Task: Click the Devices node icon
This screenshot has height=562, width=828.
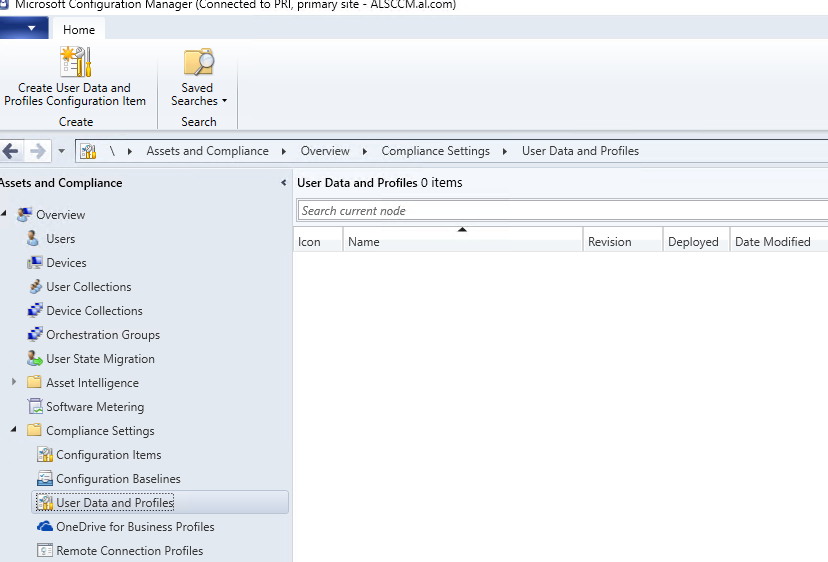Action: [35, 263]
